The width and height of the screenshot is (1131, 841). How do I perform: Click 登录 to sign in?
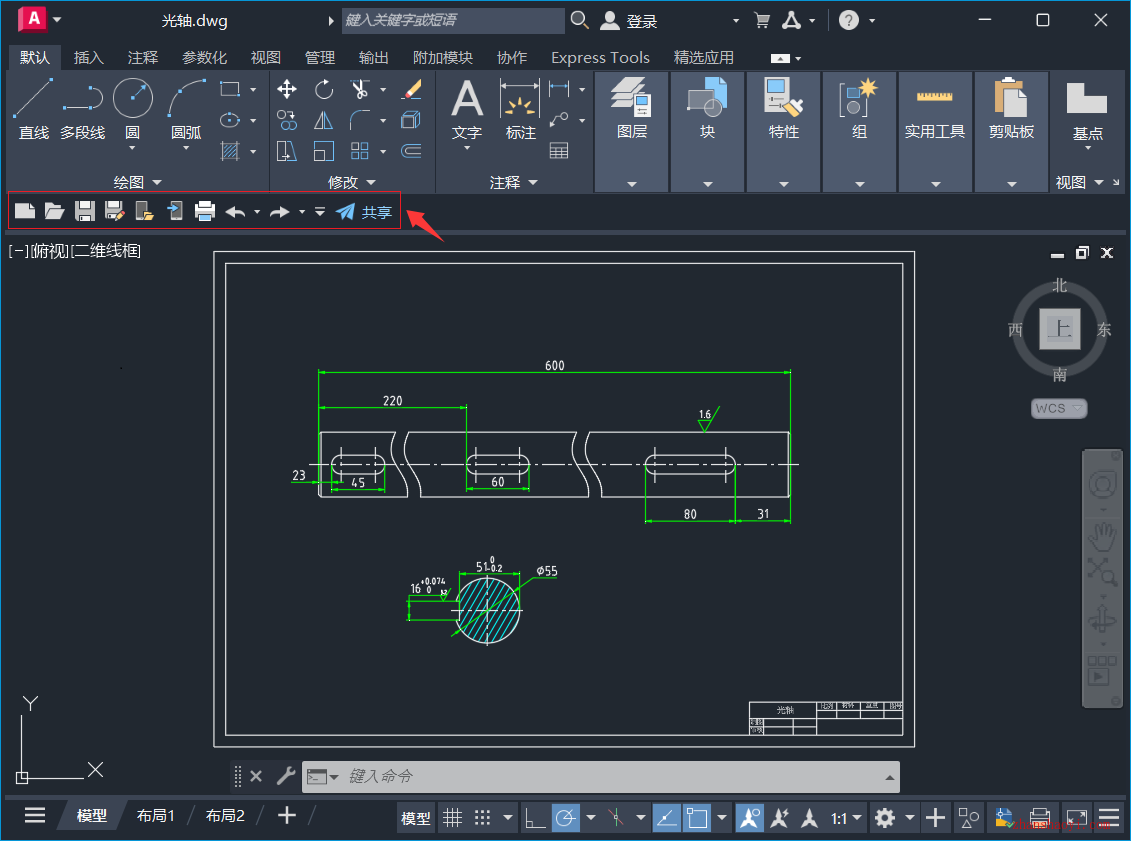[641, 21]
